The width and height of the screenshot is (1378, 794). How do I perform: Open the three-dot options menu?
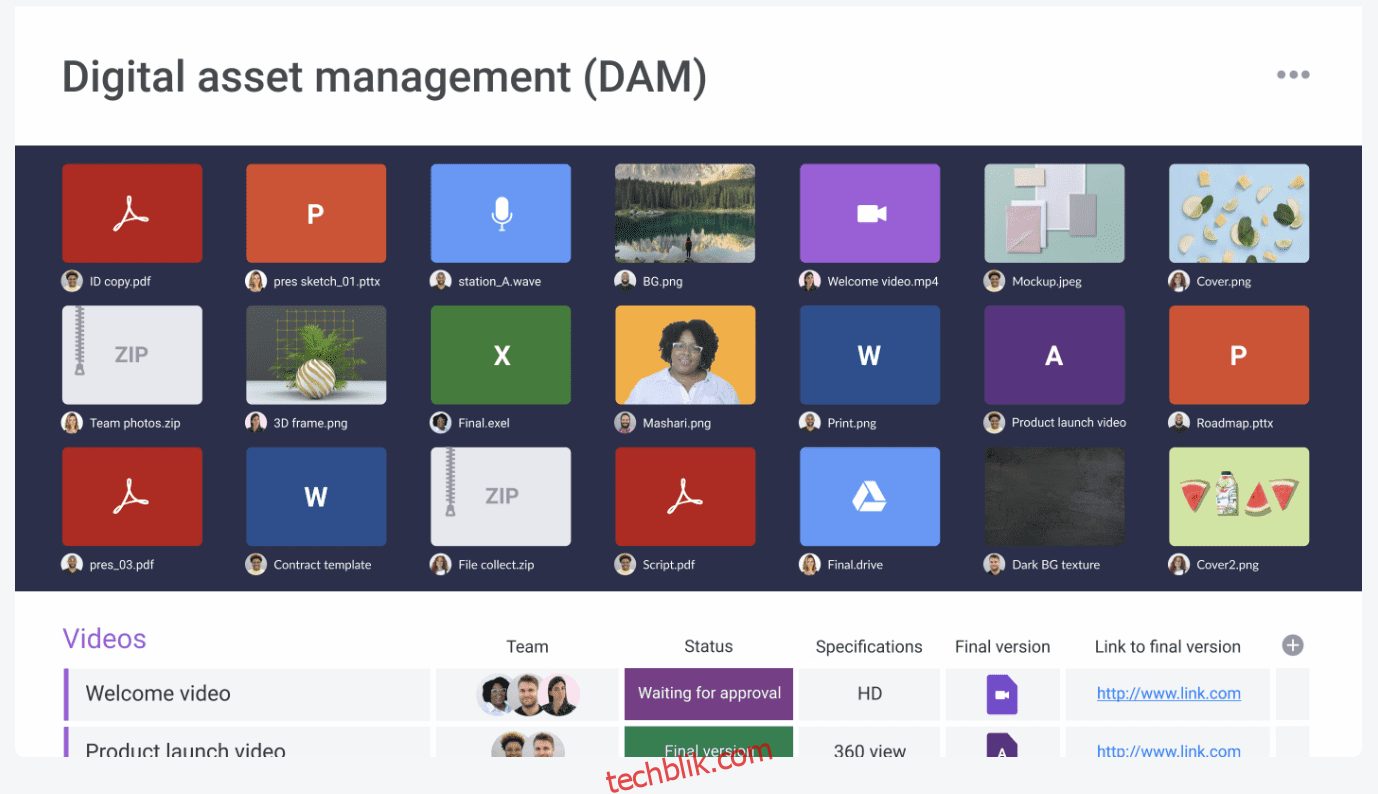click(1293, 75)
